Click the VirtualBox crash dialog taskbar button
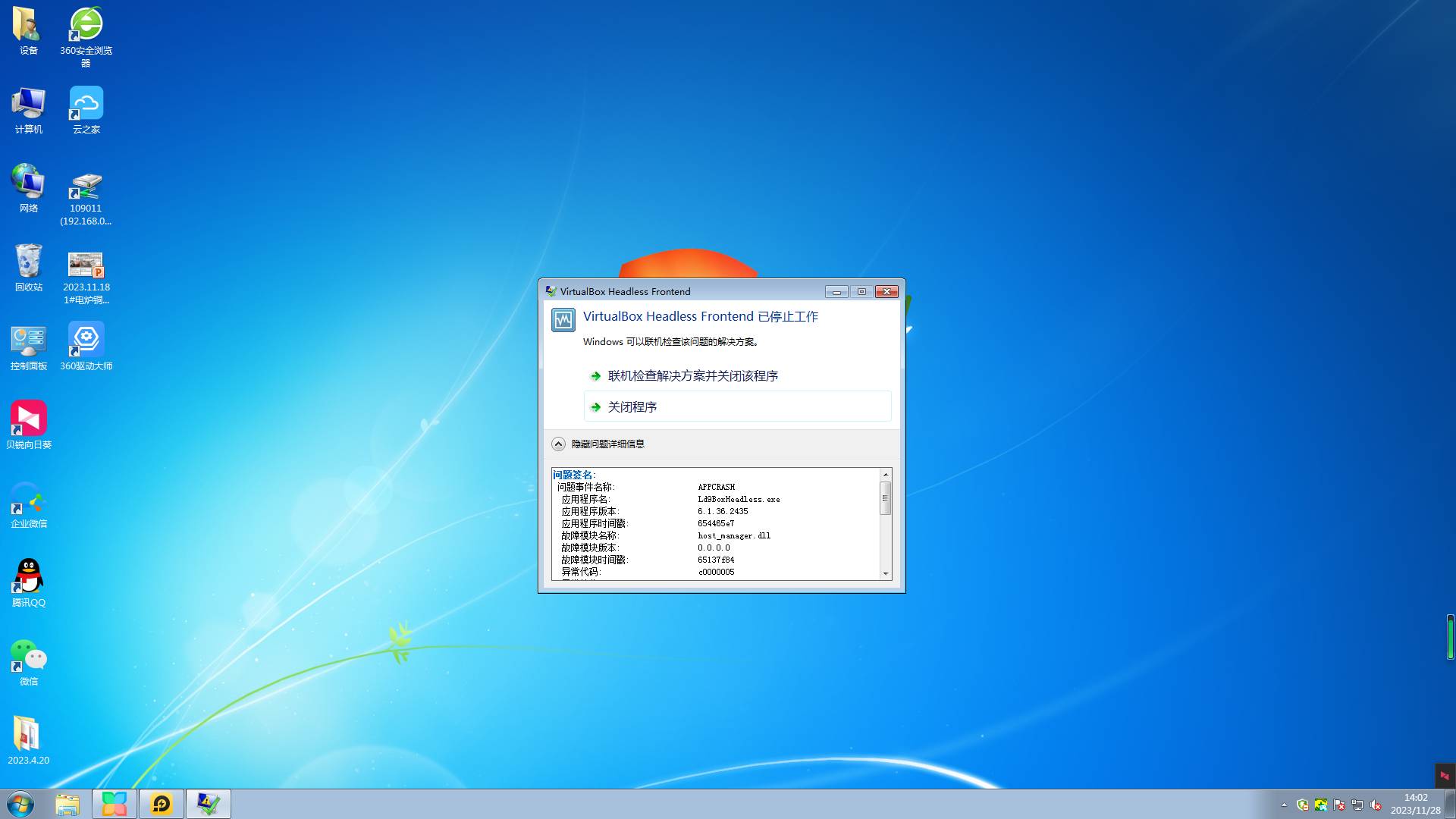Viewport: 1456px width, 819px height. pos(208,804)
